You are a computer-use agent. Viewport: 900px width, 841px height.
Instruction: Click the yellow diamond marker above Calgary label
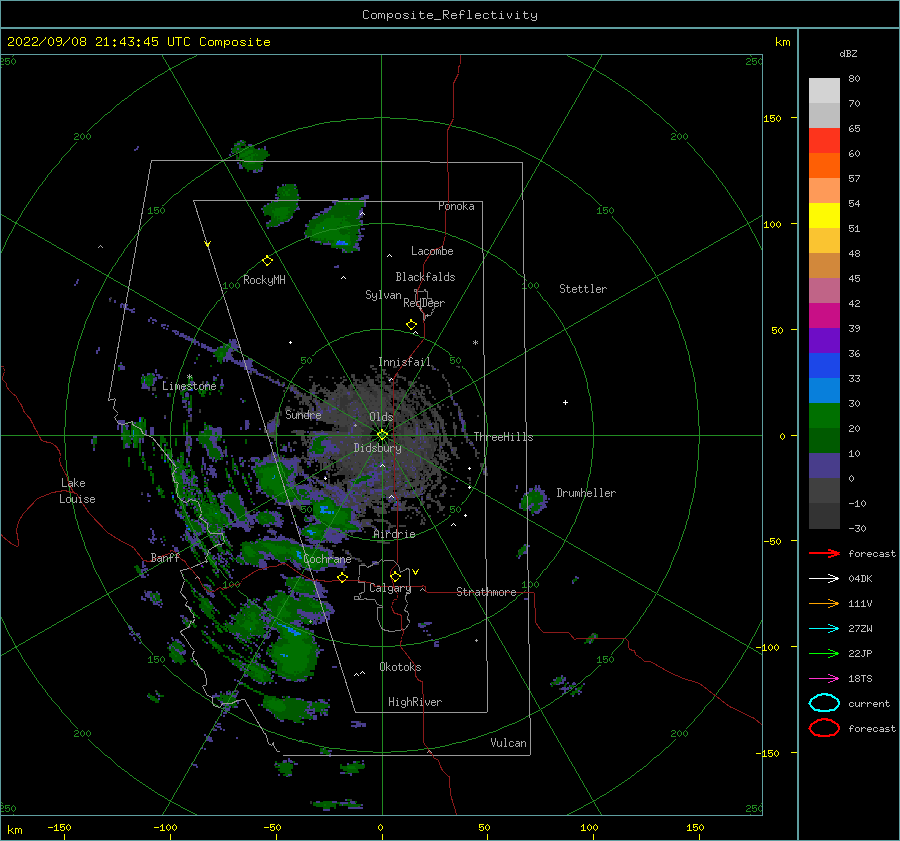click(x=395, y=576)
